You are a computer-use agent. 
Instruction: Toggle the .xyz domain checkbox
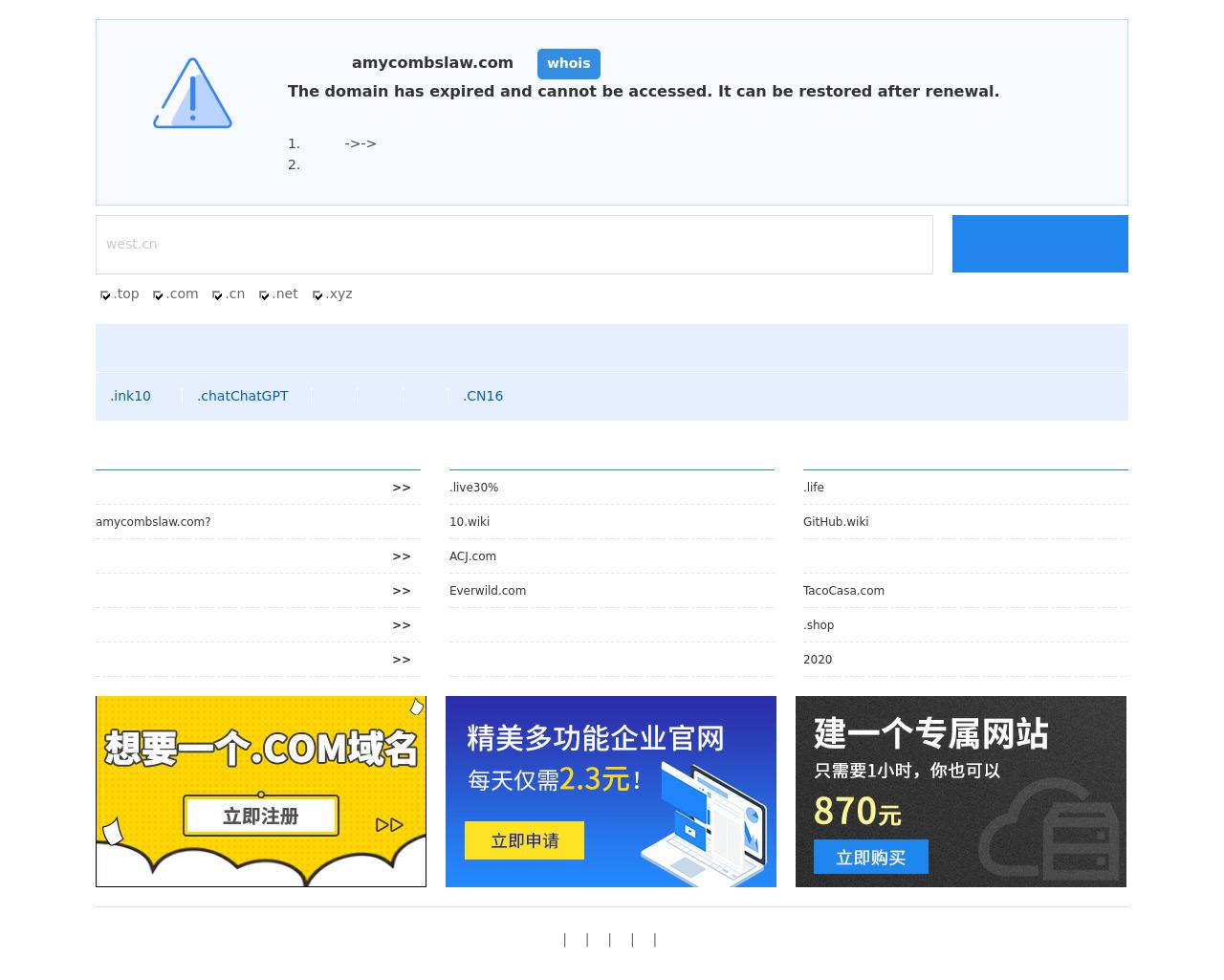pyautogui.click(x=317, y=295)
